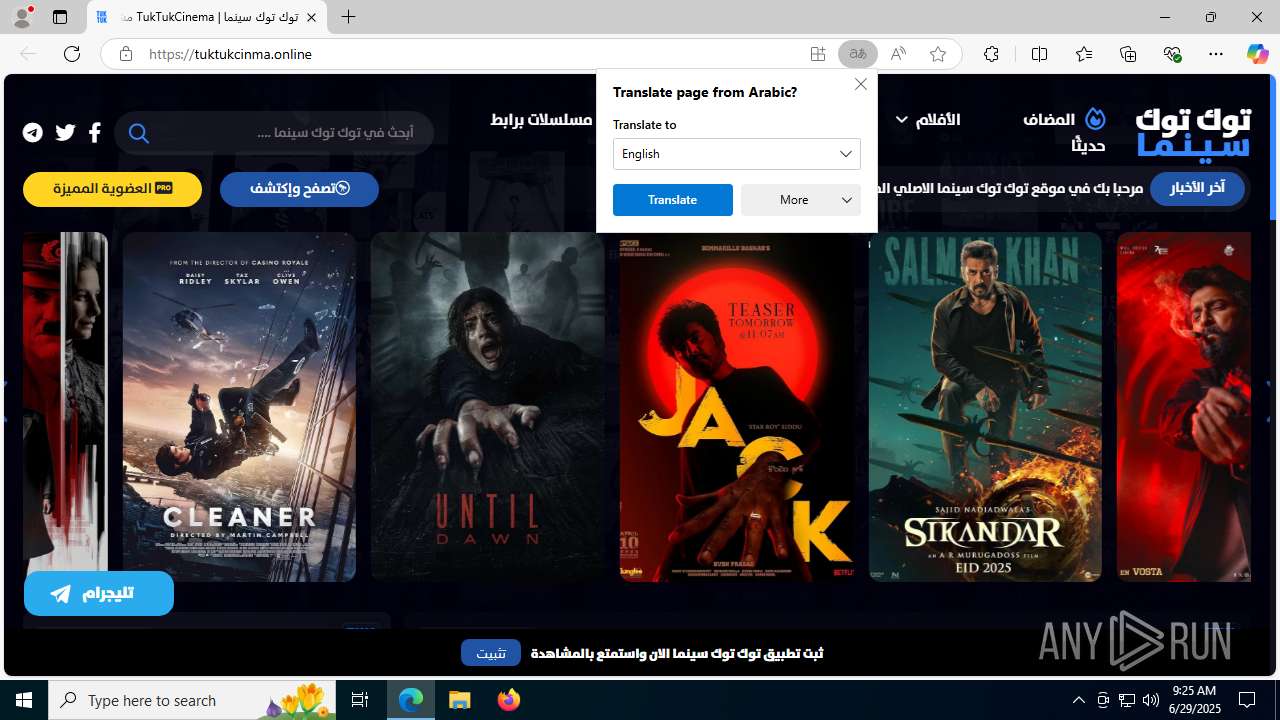
Task: Click the العضوية المميزة PRO button
Action: (x=112, y=189)
